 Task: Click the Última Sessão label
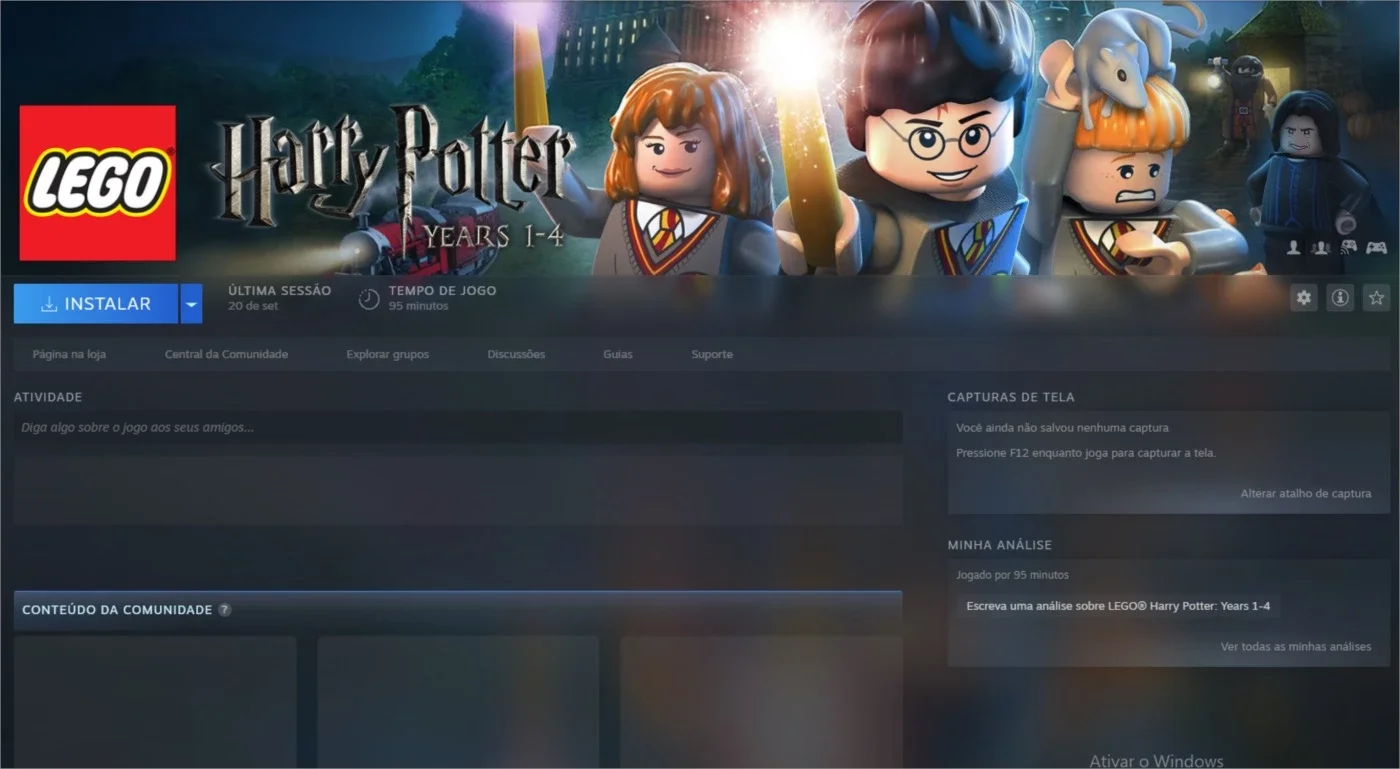tap(279, 291)
